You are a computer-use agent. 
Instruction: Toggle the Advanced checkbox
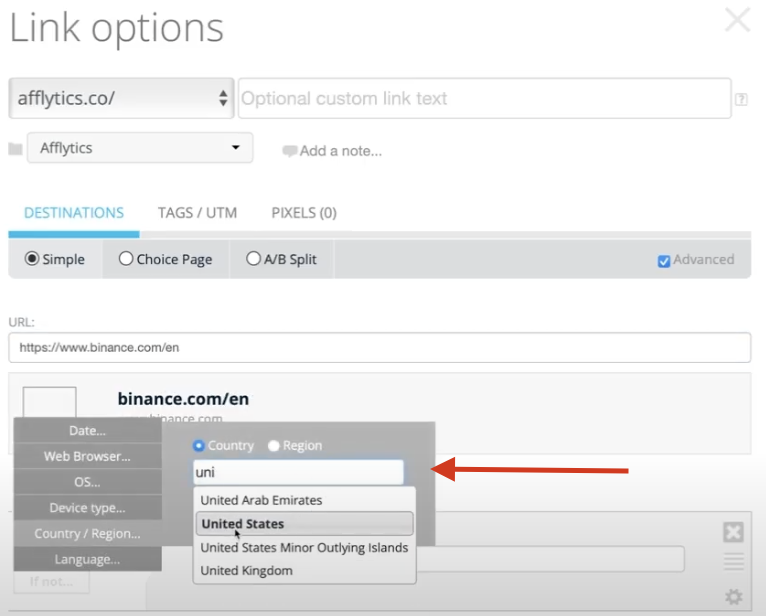[663, 261]
